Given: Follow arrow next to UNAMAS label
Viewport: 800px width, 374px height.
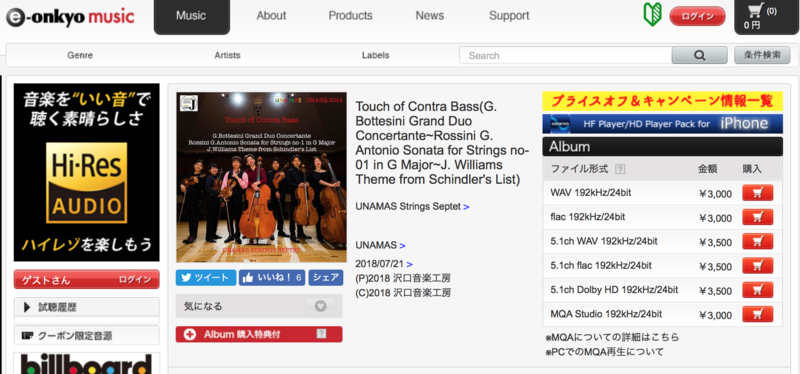Looking at the screenshot, I should (x=403, y=246).
